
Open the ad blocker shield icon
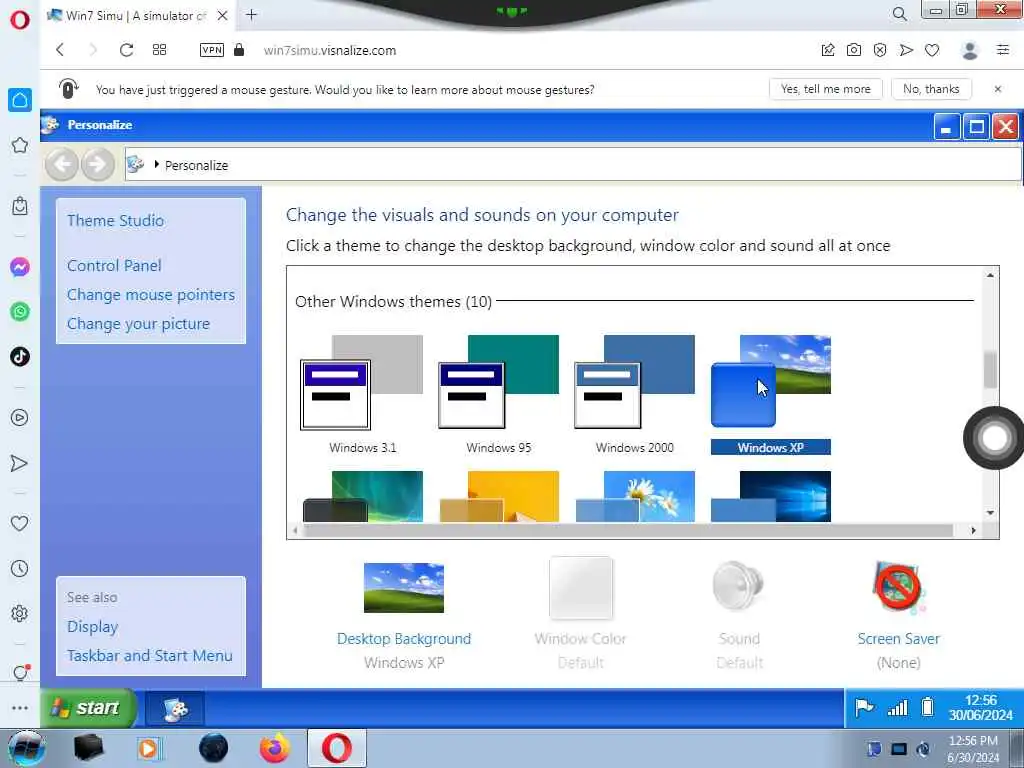[x=880, y=50]
